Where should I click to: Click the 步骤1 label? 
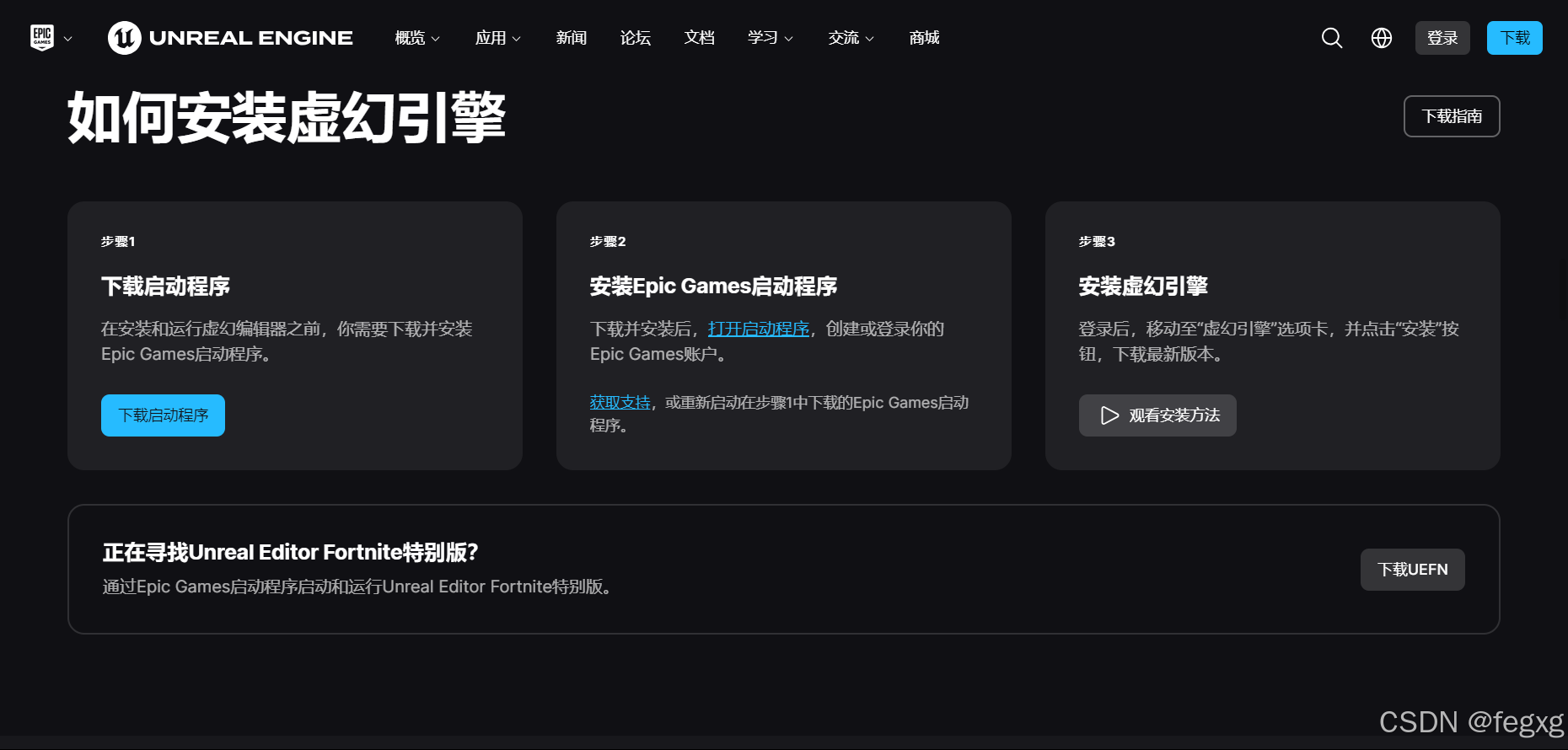pos(118,242)
